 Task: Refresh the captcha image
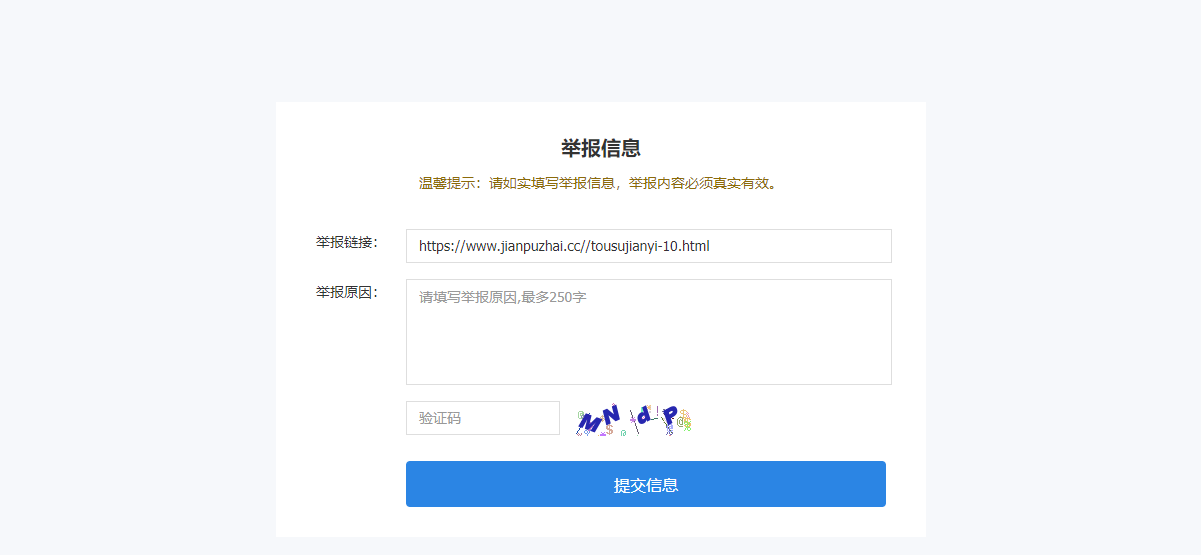pyautogui.click(x=634, y=420)
